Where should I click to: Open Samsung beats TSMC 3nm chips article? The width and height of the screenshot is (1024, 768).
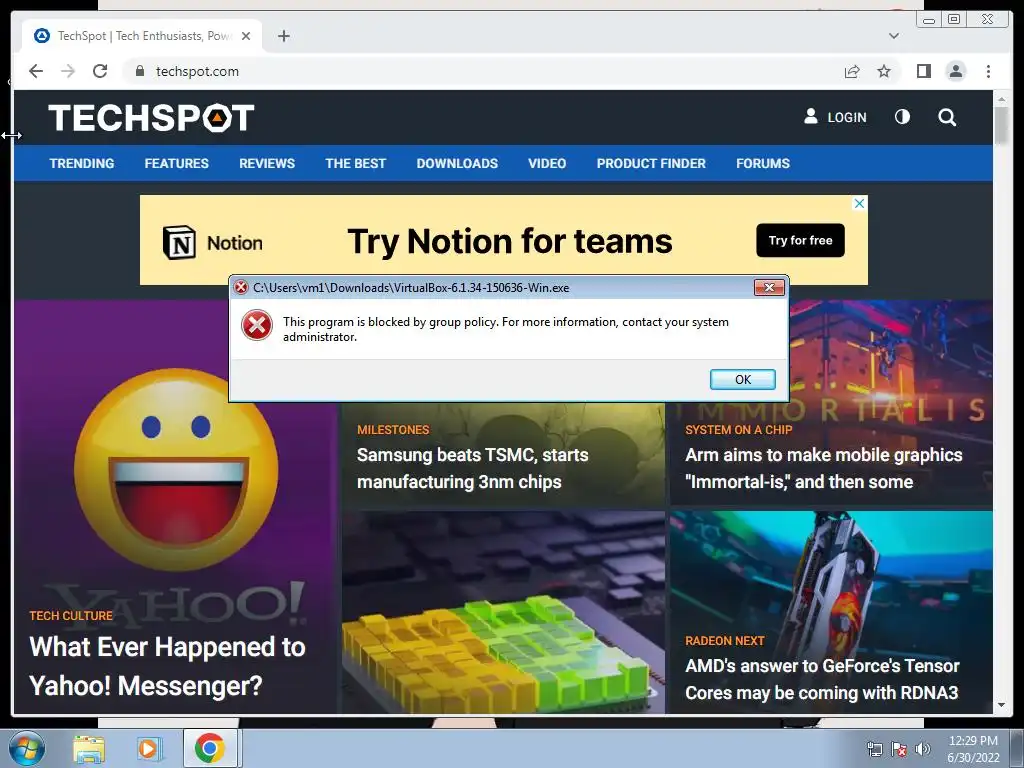click(x=472, y=468)
